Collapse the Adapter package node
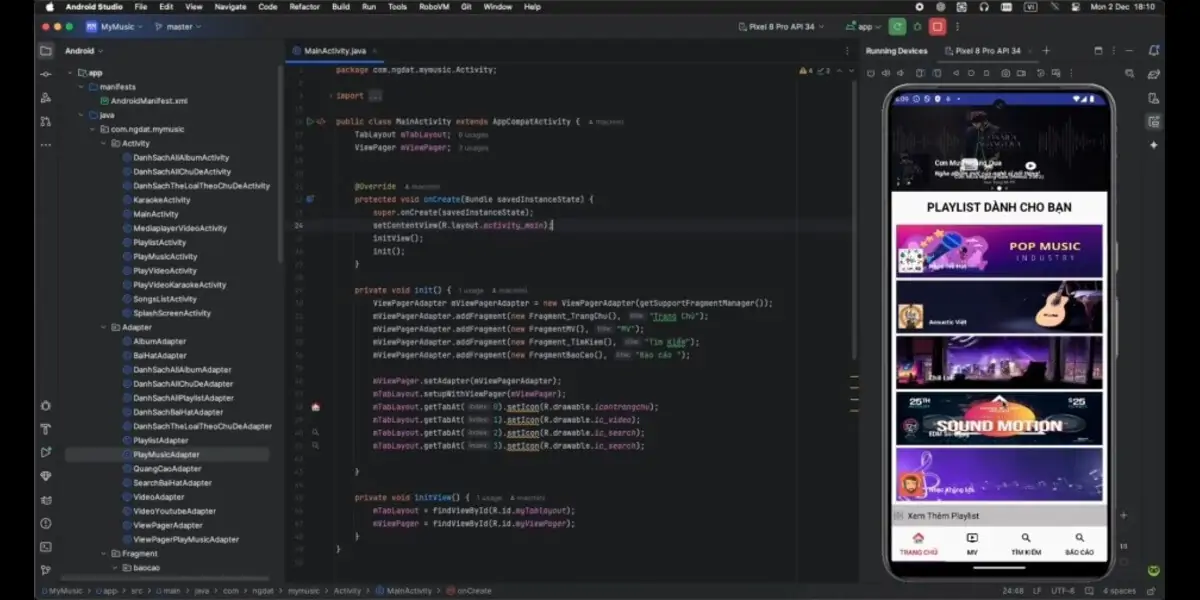Screen dimensions: 1200x600 (104, 327)
